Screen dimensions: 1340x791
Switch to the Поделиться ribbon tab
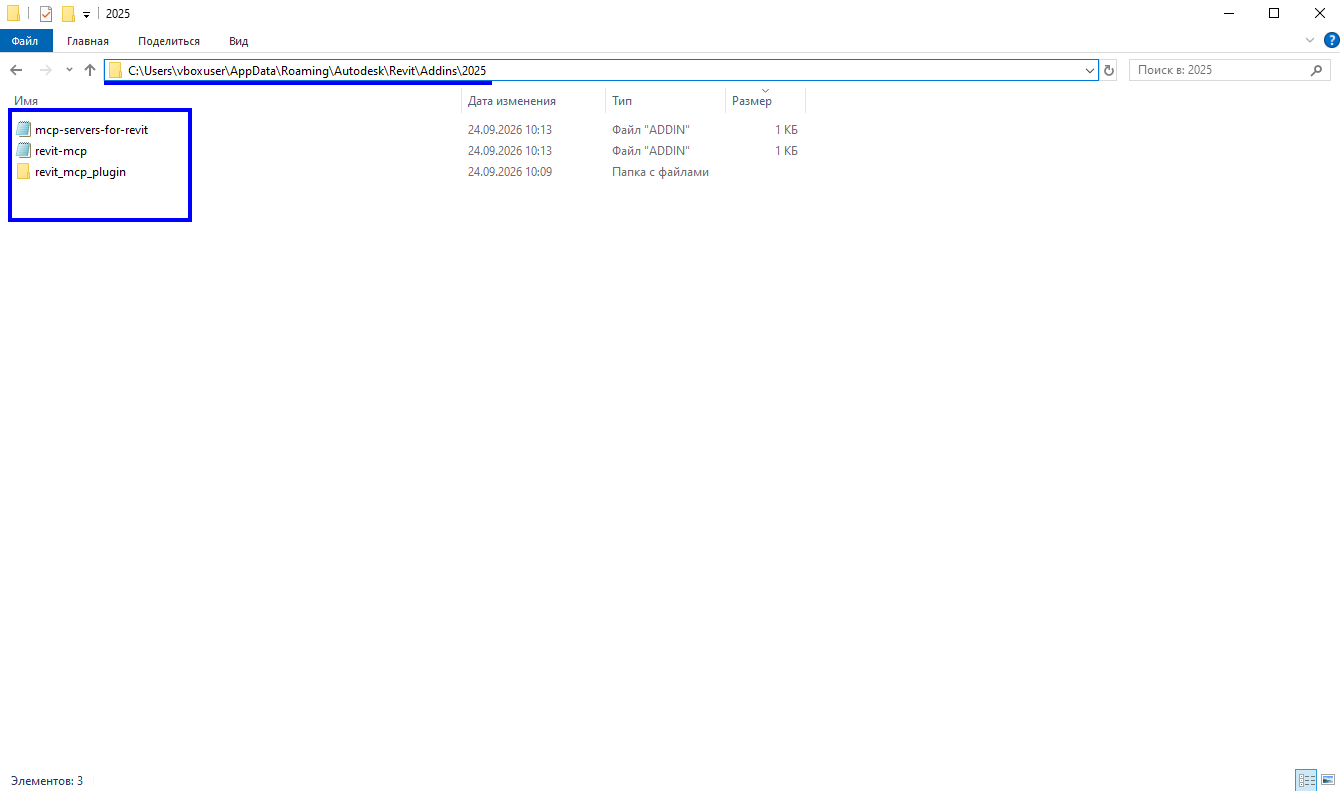[169, 41]
